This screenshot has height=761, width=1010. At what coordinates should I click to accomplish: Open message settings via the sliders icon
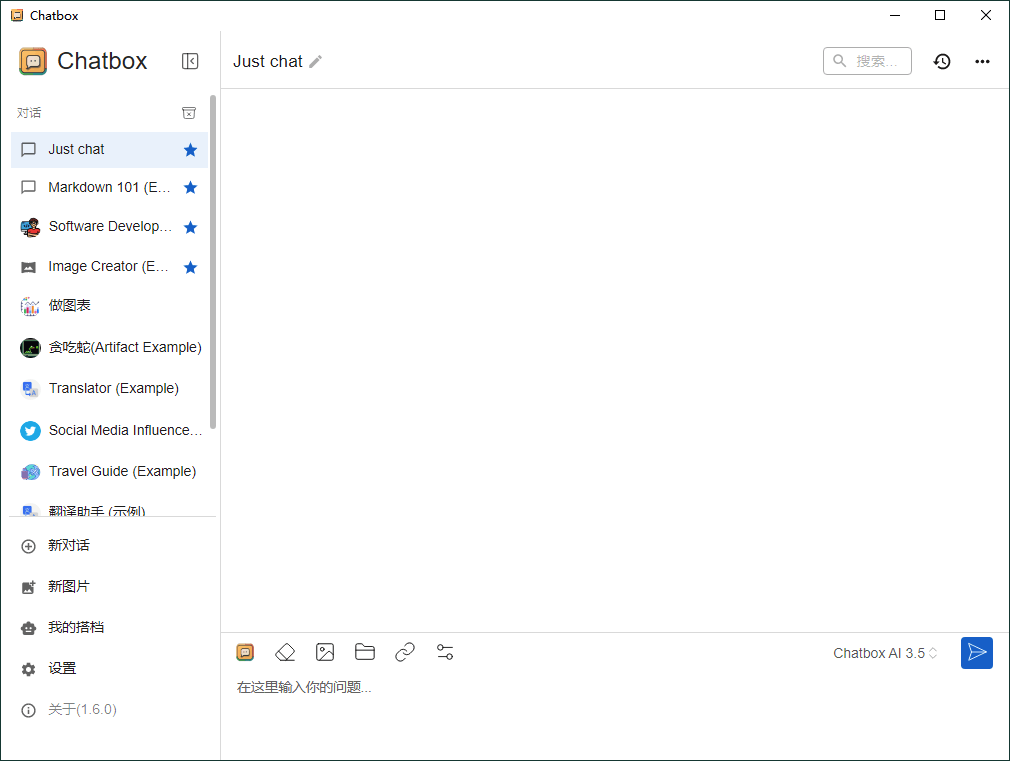(445, 652)
